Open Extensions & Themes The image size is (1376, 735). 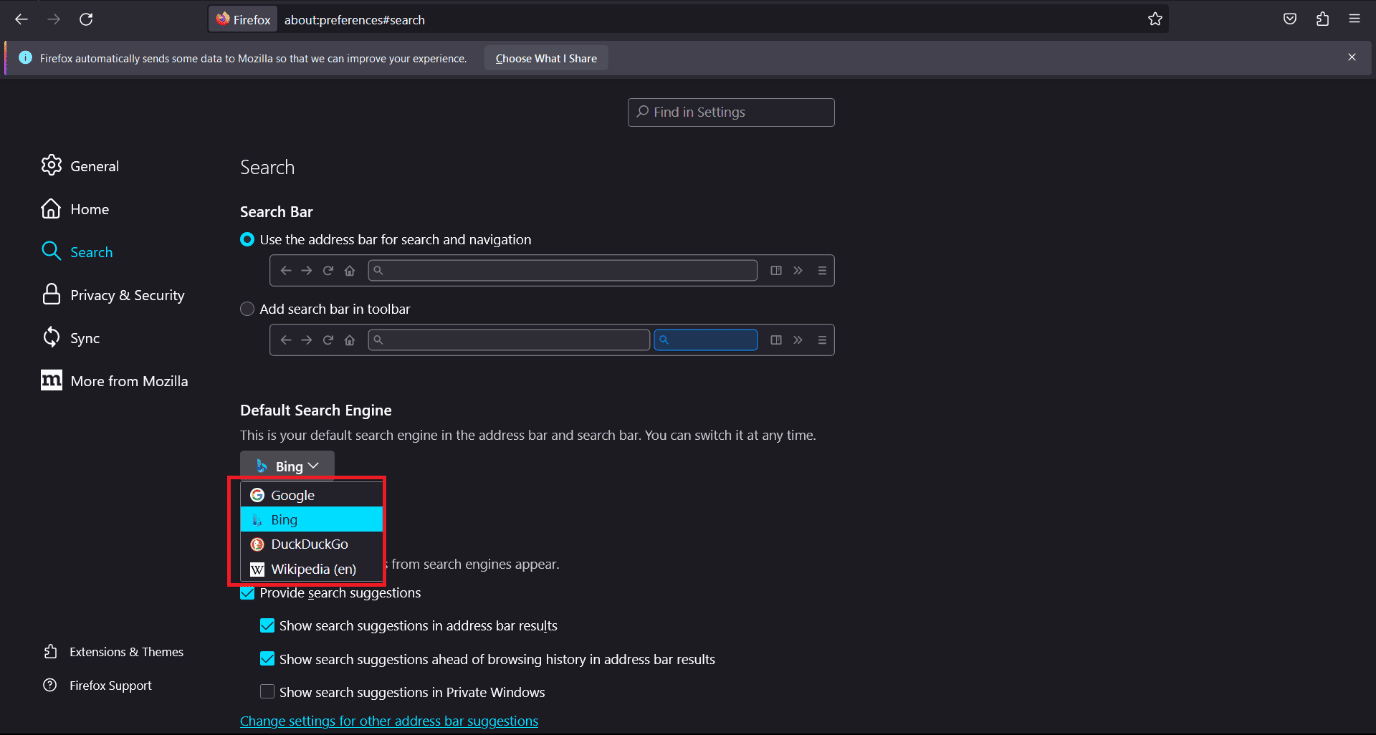coord(114,652)
